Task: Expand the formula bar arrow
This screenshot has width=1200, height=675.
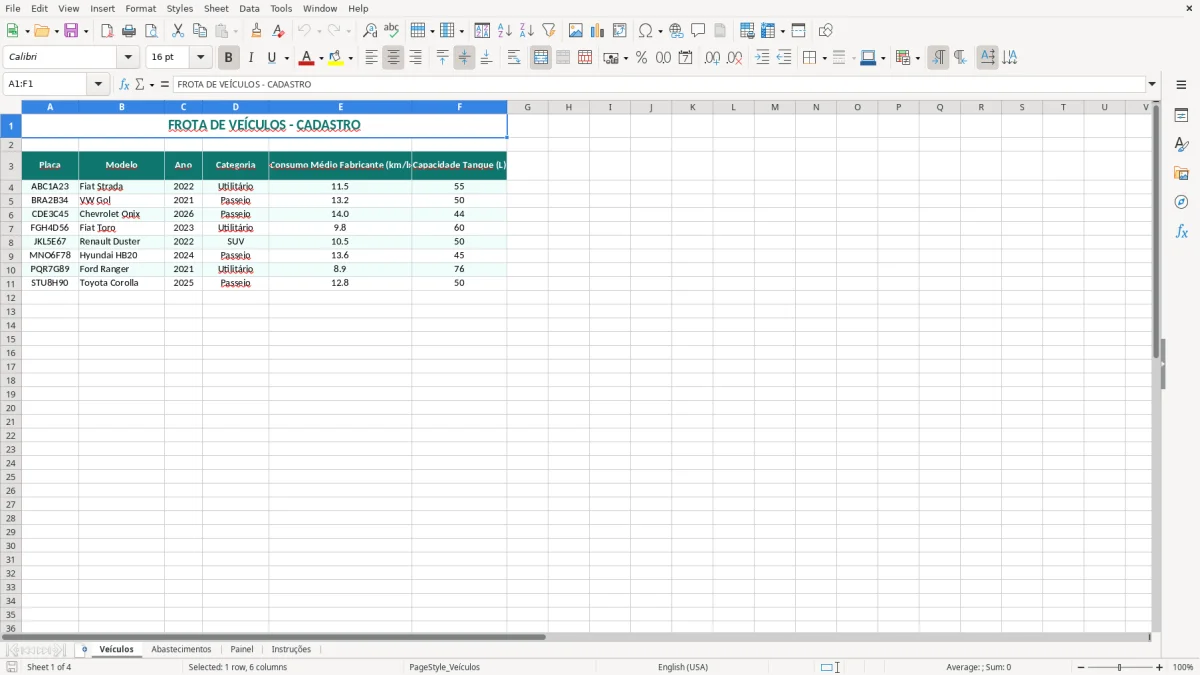Action: point(1152,85)
